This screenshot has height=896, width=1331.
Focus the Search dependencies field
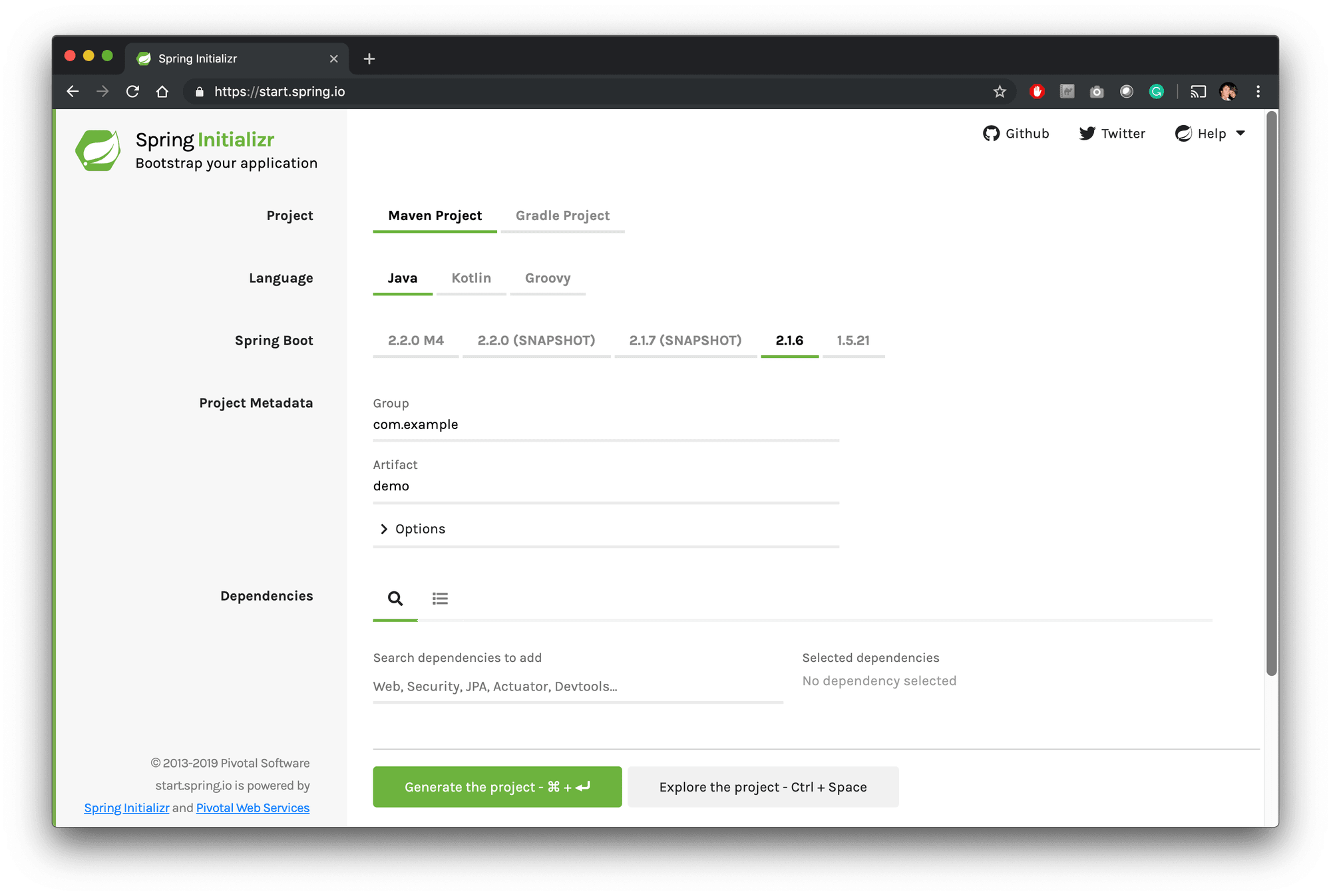[x=578, y=687]
